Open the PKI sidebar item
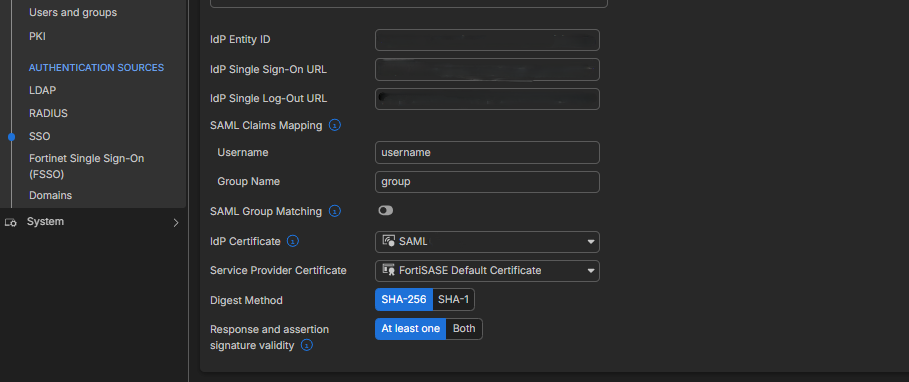 [37, 37]
